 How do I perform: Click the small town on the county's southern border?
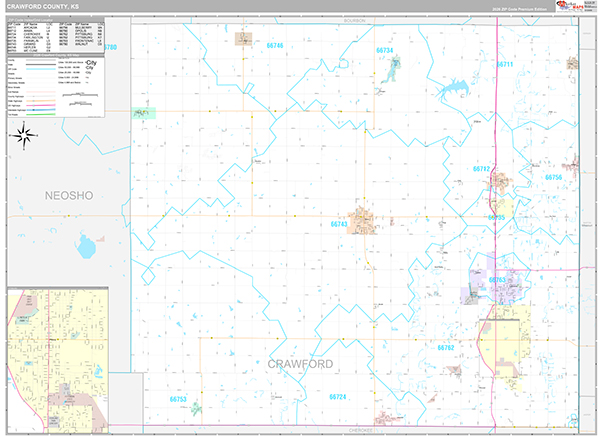tap(386, 418)
